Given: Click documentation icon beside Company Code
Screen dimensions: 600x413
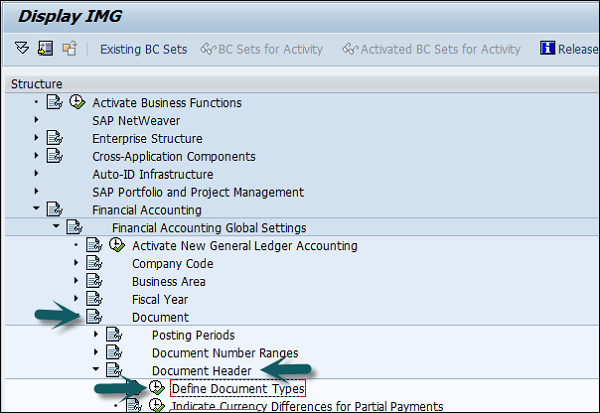Looking at the screenshot, I should [x=94, y=264].
